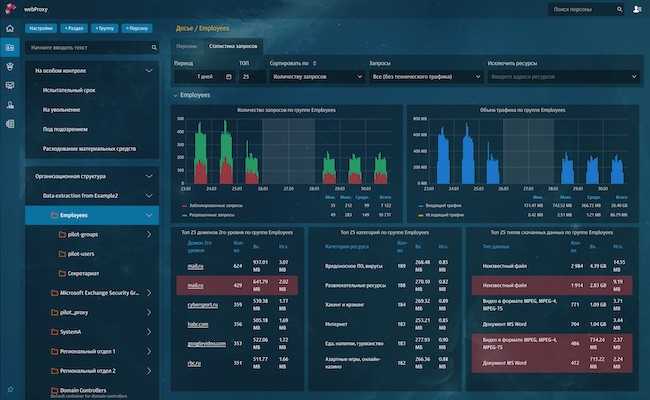Click the magnifier in person search field
650x400 pixels.
pyautogui.click(x=619, y=10)
